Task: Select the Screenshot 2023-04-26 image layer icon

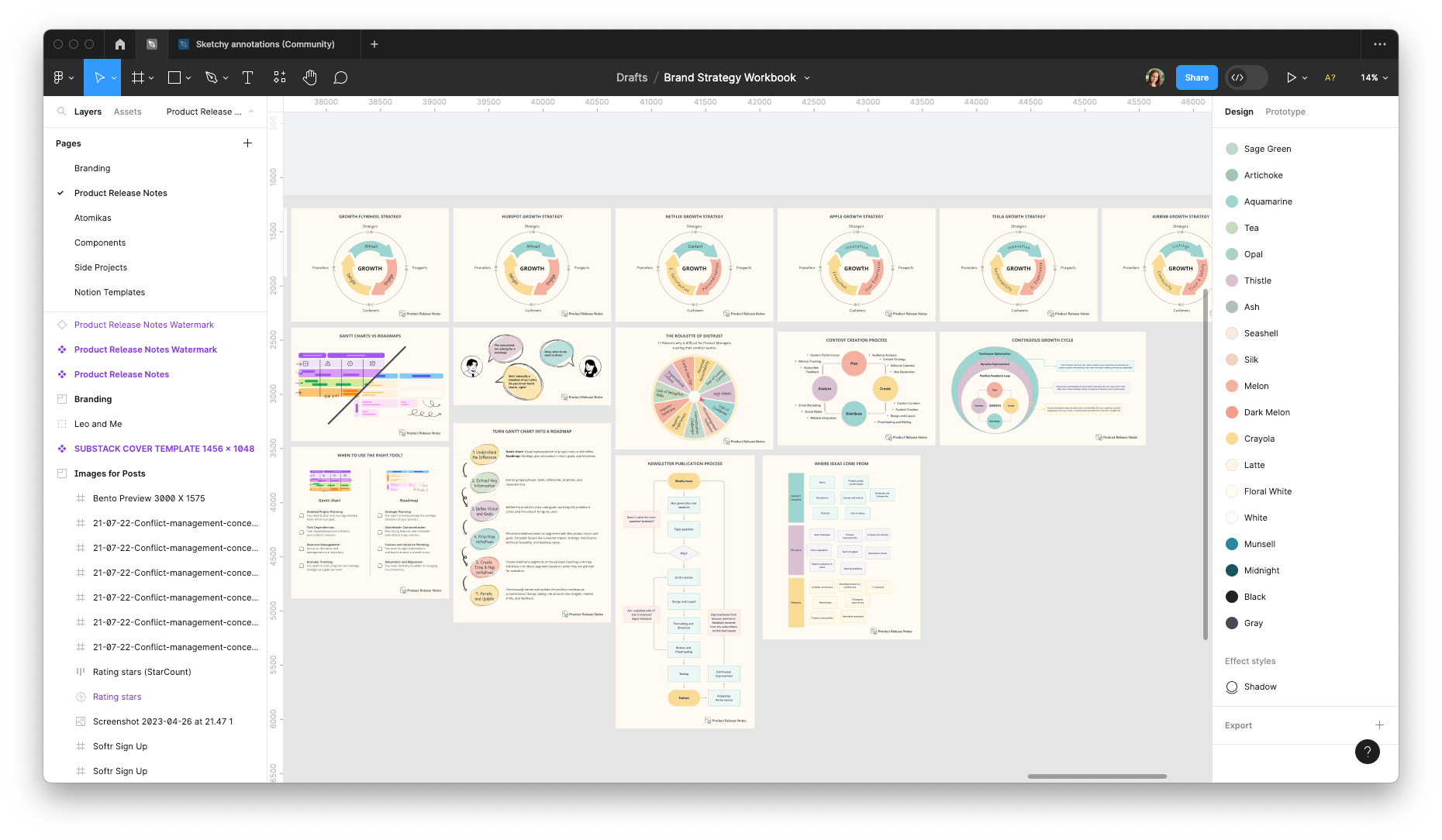Action: coord(81,721)
